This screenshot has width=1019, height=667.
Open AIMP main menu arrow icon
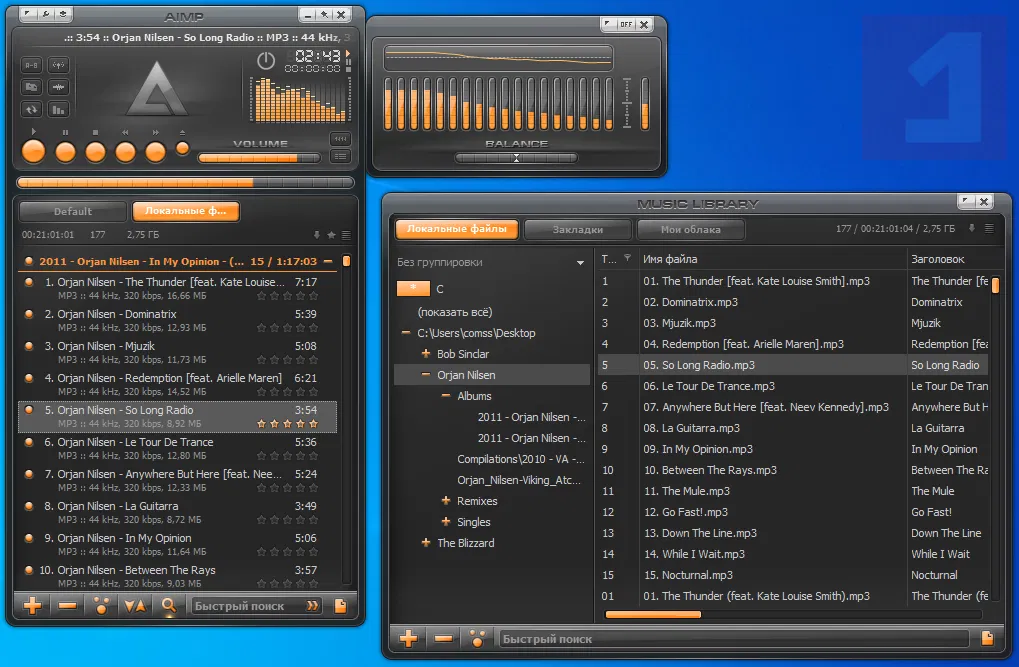28,14
